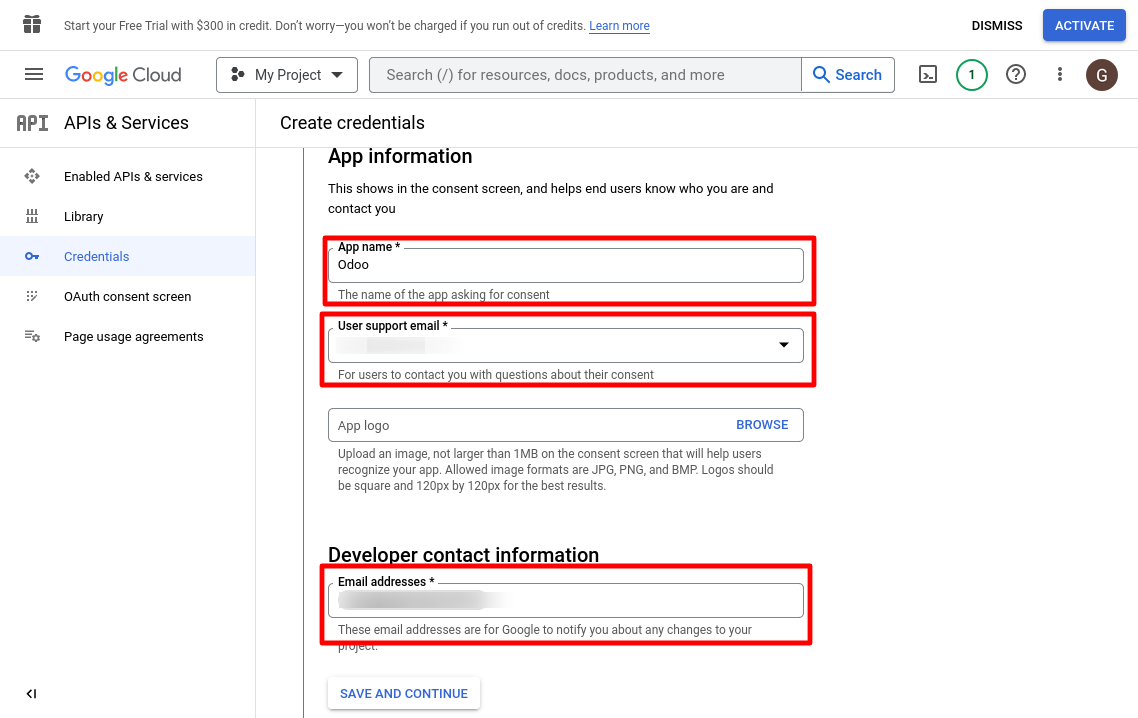Open the Library menu item
The image size is (1138, 718).
(84, 217)
